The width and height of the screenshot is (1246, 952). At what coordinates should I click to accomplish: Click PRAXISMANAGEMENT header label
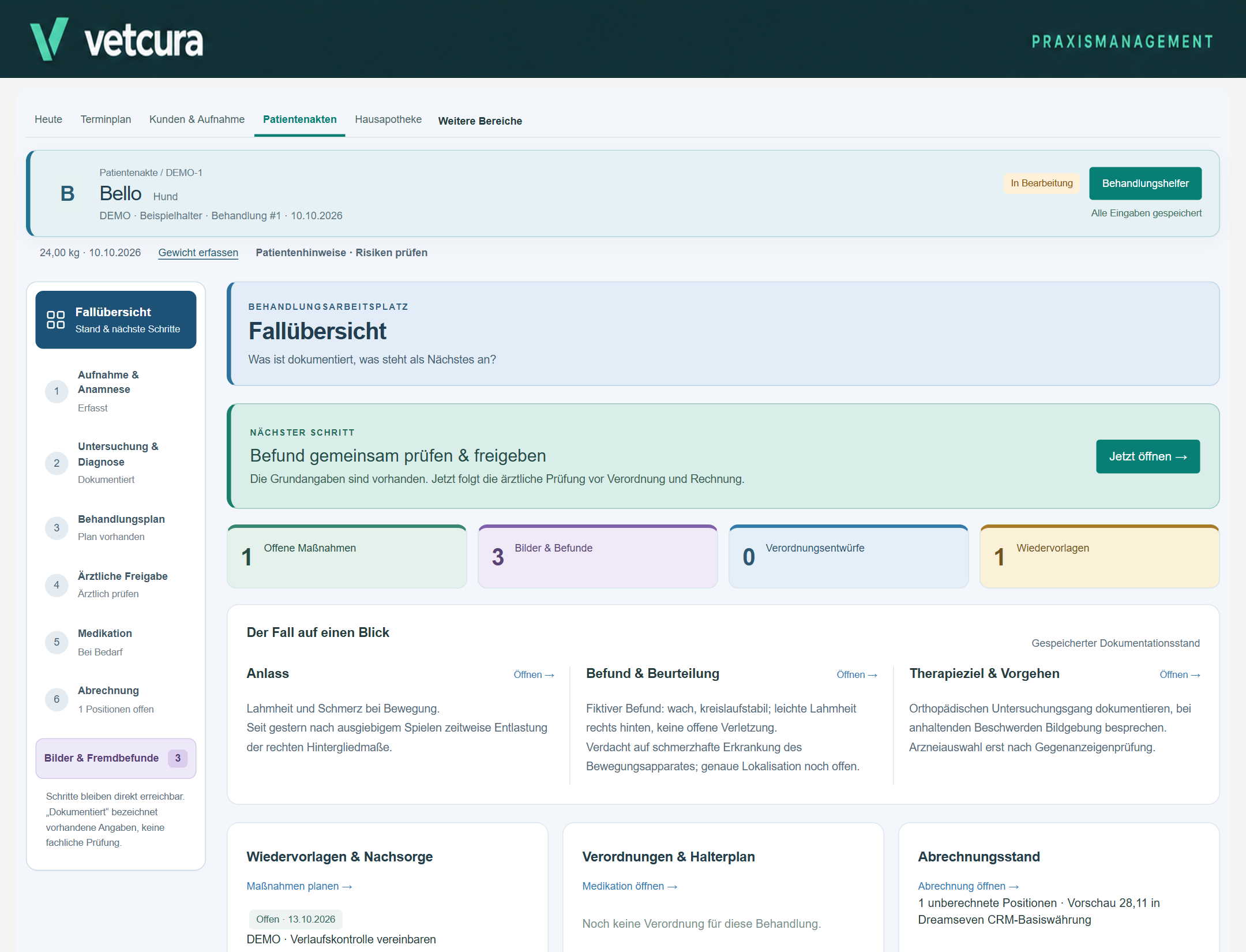pyautogui.click(x=1123, y=42)
